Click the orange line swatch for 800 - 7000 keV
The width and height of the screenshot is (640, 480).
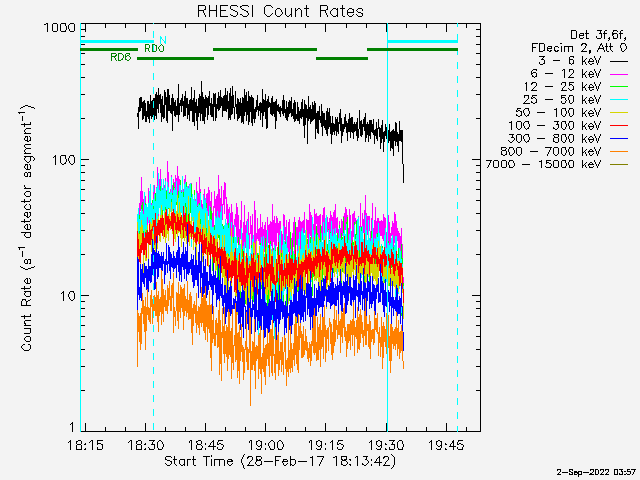tap(619, 152)
